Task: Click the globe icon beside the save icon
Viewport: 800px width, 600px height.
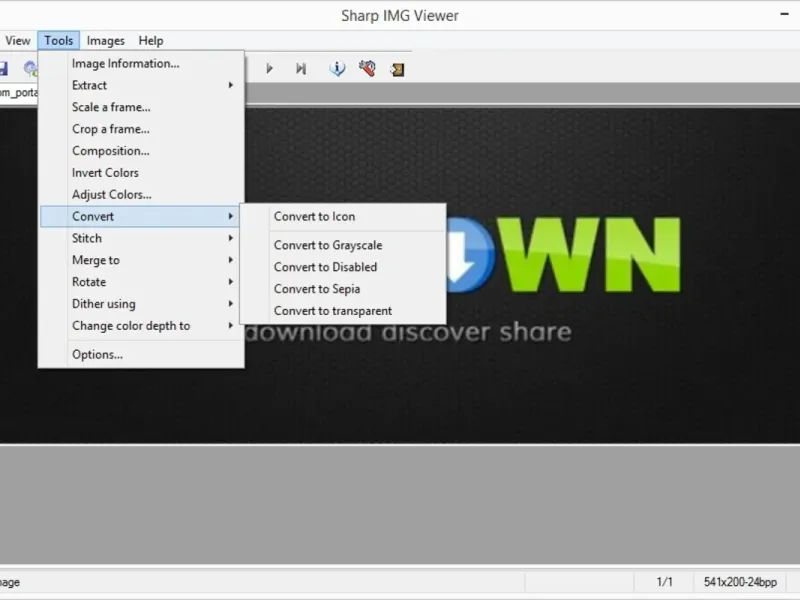Action: [x=31, y=68]
